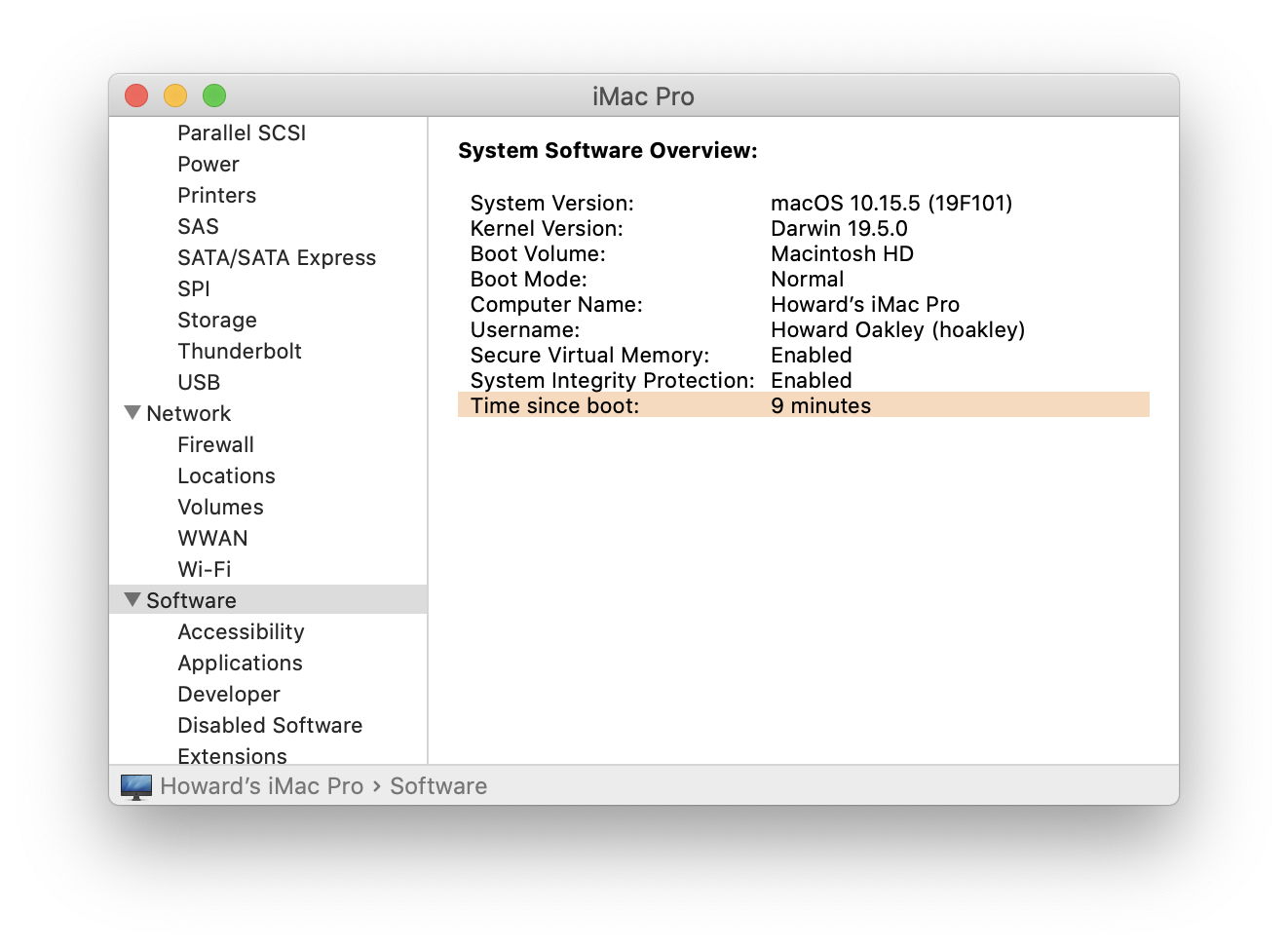1288x949 pixels.
Task: Select Printers in the hardware list
Action: point(216,195)
